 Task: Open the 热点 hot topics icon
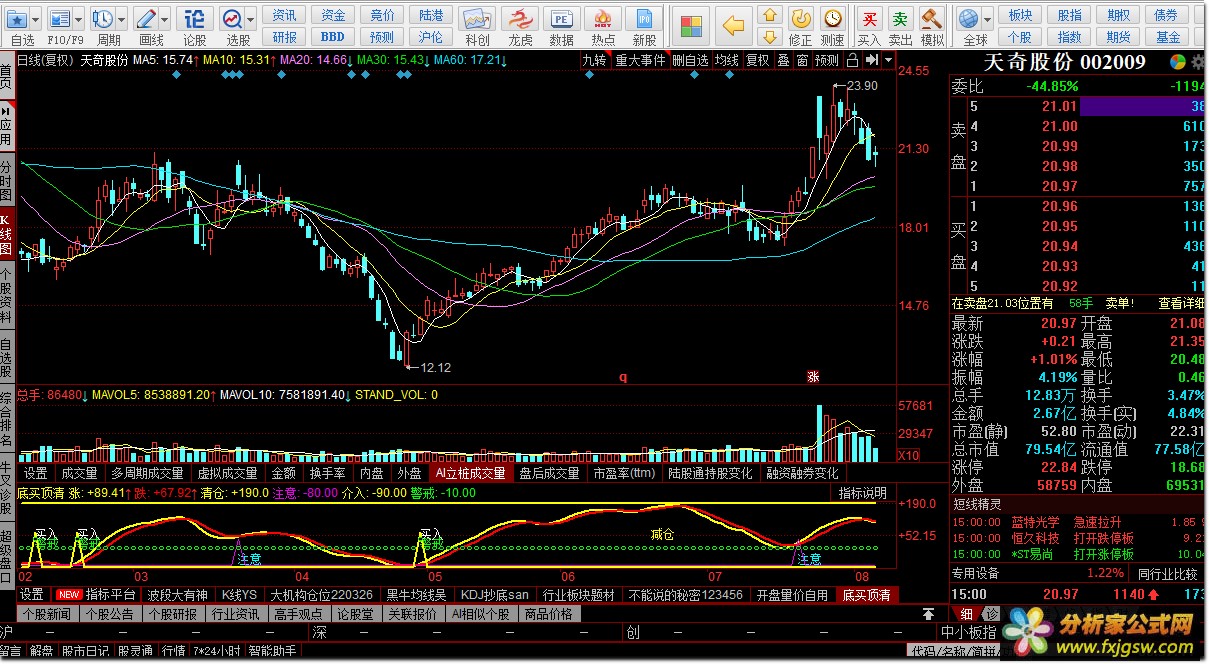[603, 20]
